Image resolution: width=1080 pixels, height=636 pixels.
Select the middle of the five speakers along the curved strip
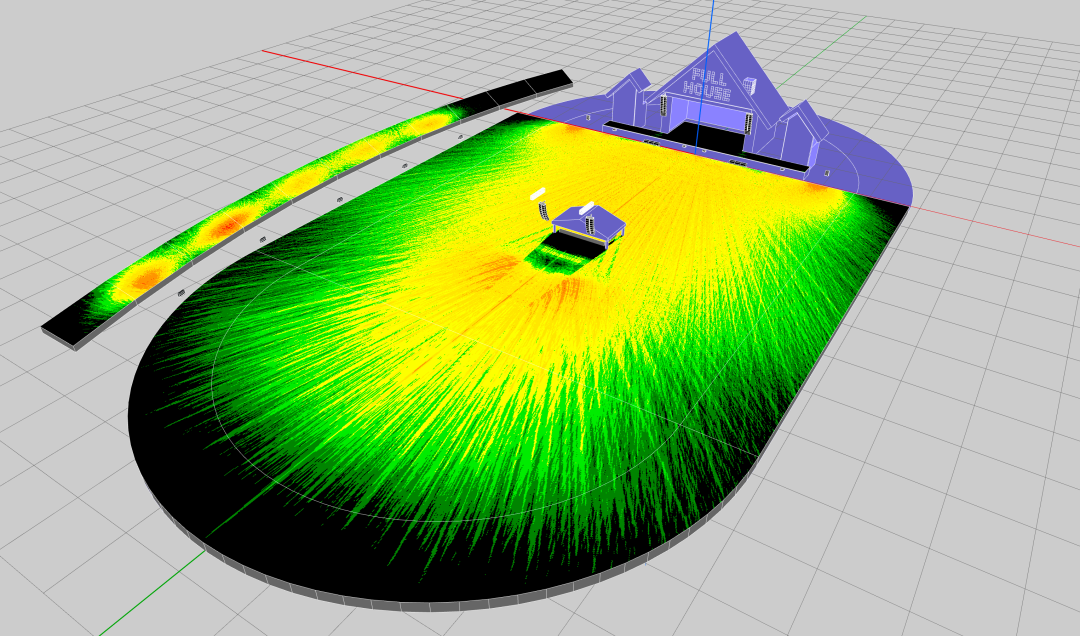338,198
